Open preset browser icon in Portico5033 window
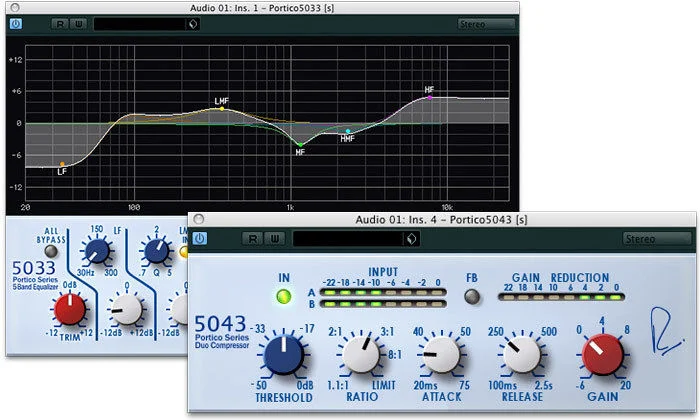Image resolution: width=700 pixels, height=420 pixels. (x=193, y=24)
